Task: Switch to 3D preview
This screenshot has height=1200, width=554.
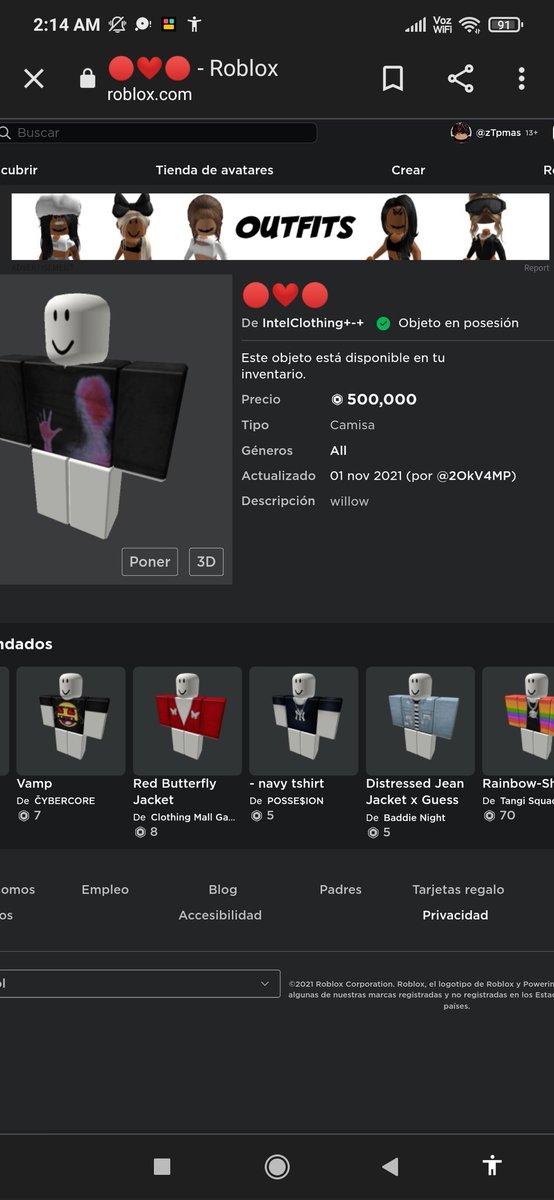Action: [x=206, y=561]
